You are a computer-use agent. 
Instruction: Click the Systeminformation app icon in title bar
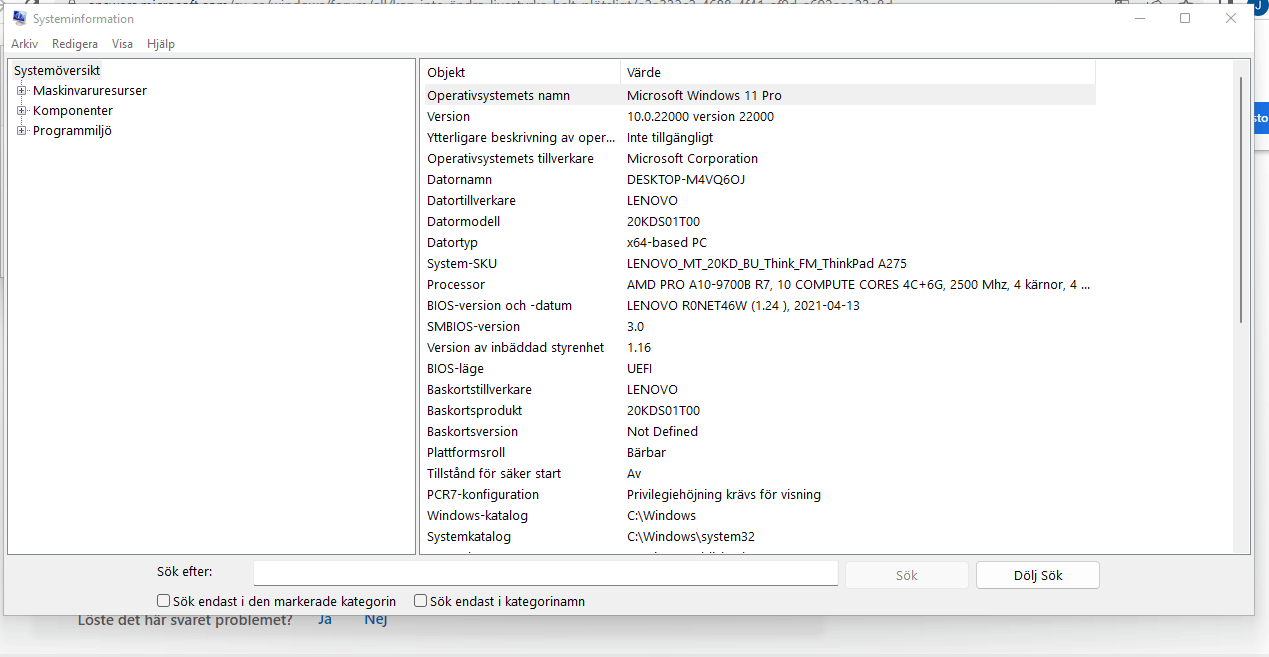pyautogui.click(x=19, y=19)
